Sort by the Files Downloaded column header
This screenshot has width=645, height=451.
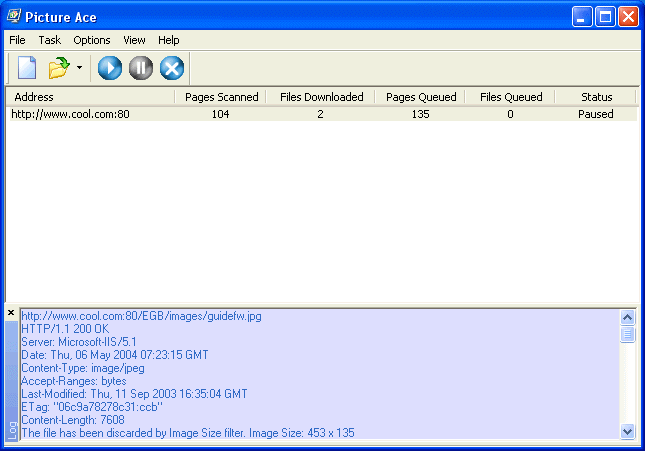(x=321, y=97)
